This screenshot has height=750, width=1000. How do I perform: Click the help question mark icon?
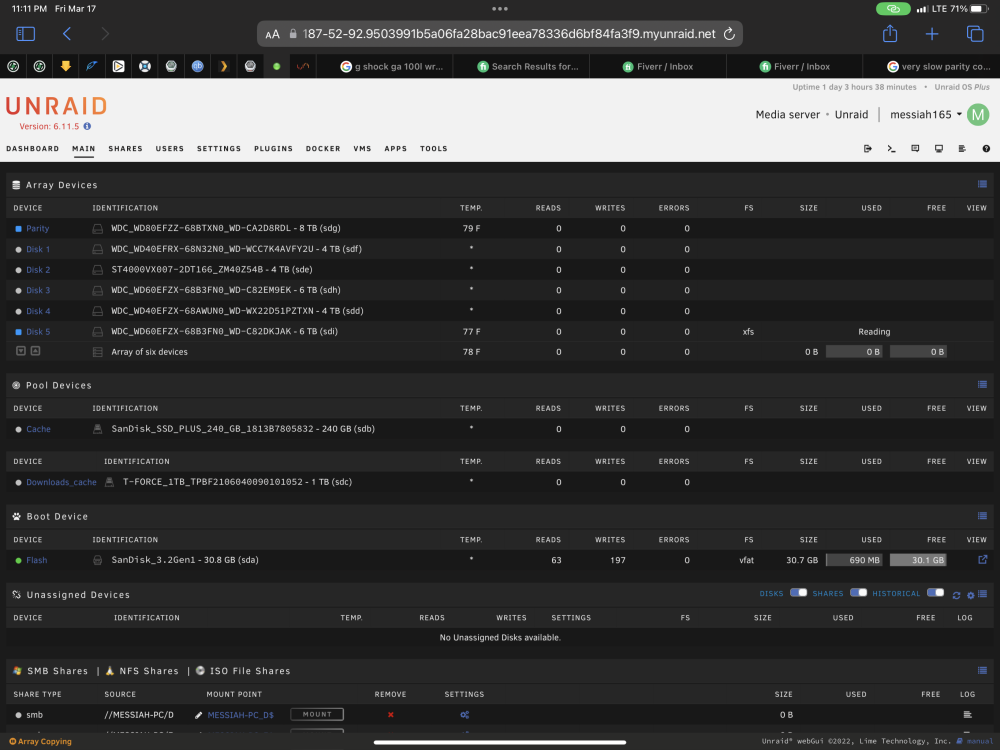986,149
